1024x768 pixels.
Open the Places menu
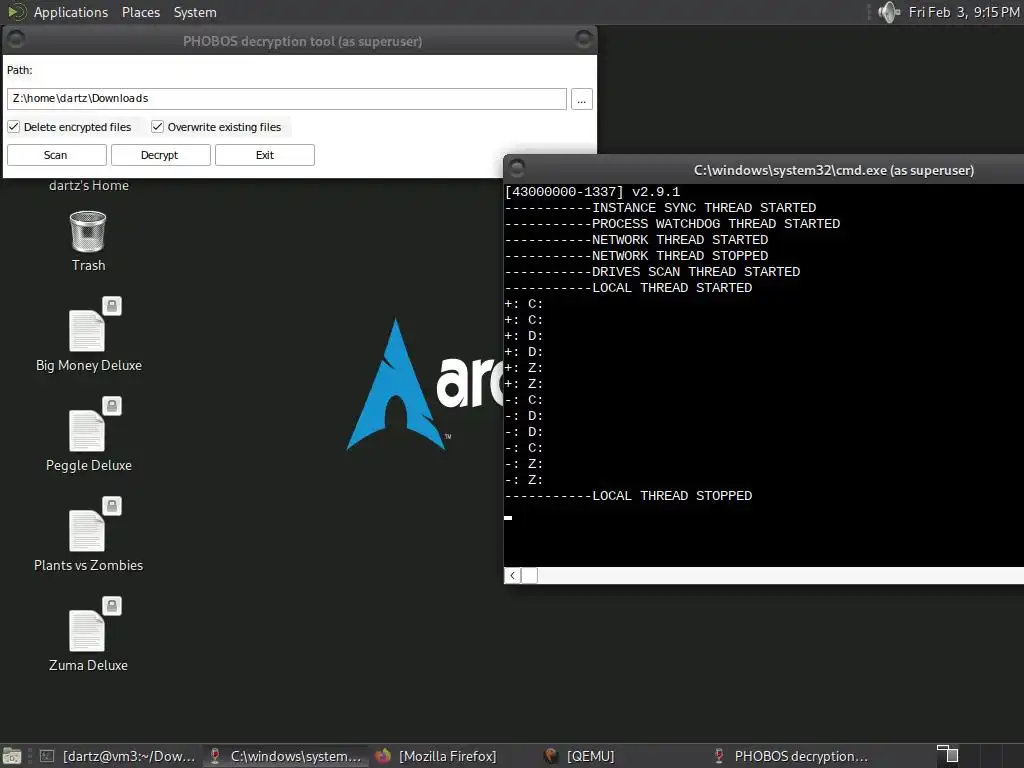pyautogui.click(x=141, y=12)
